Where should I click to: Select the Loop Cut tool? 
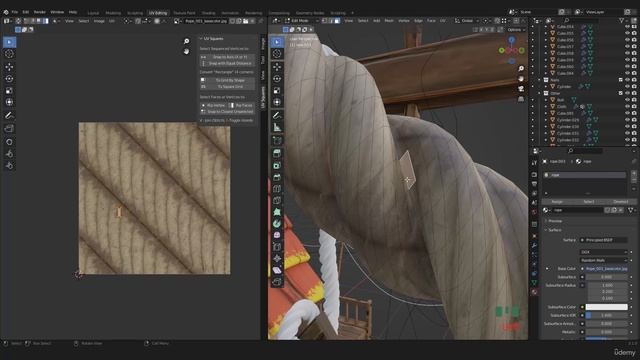click(x=277, y=189)
